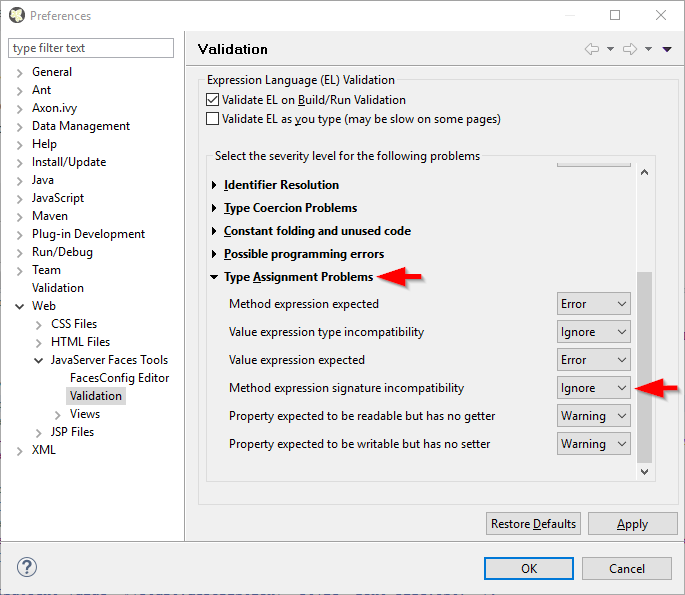This screenshot has height=595, width=685.
Task: Collapse the Web tree node arrow
Action: pyautogui.click(x=19, y=307)
